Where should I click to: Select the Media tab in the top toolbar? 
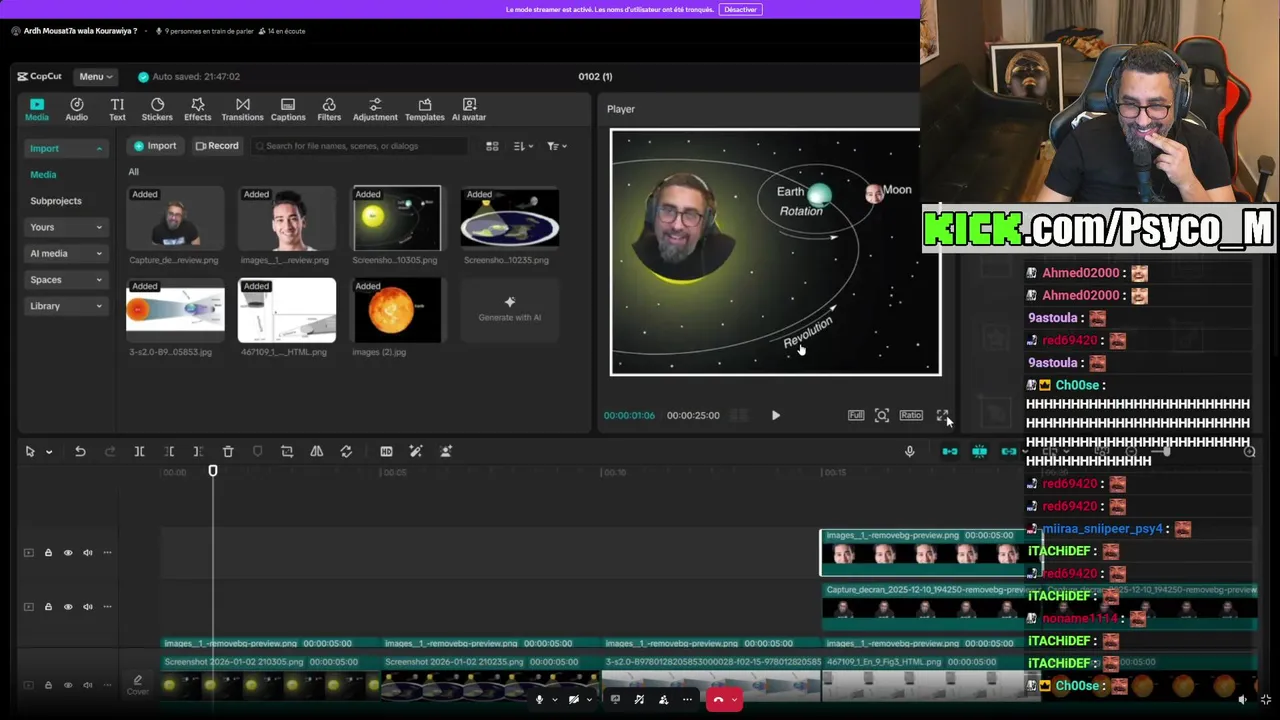pos(37,110)
